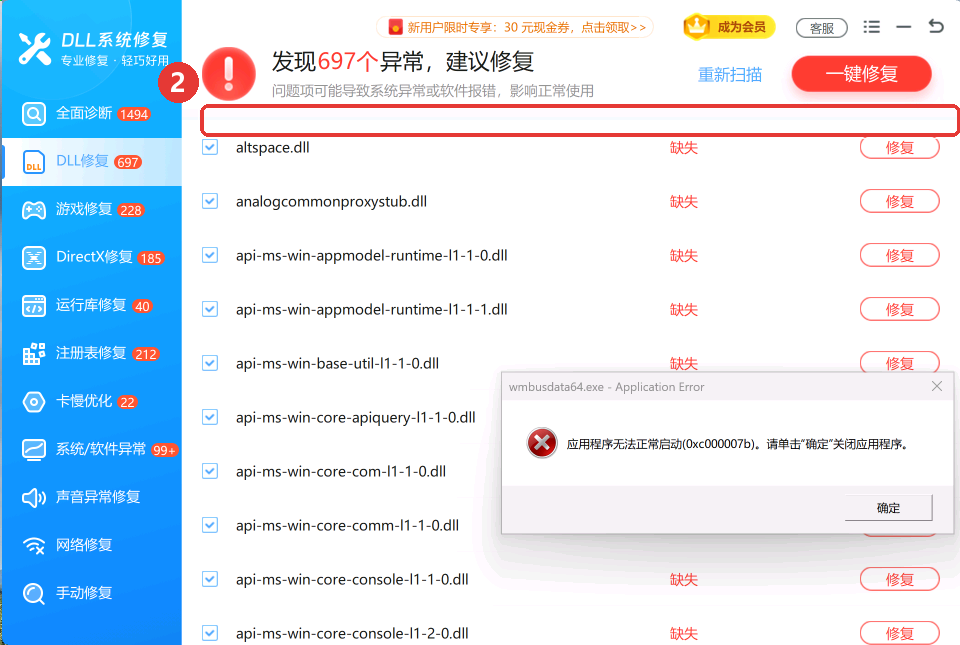960x645 pixels.
Task: Open 游戏修复 game repair section
Action: point(92,210)
